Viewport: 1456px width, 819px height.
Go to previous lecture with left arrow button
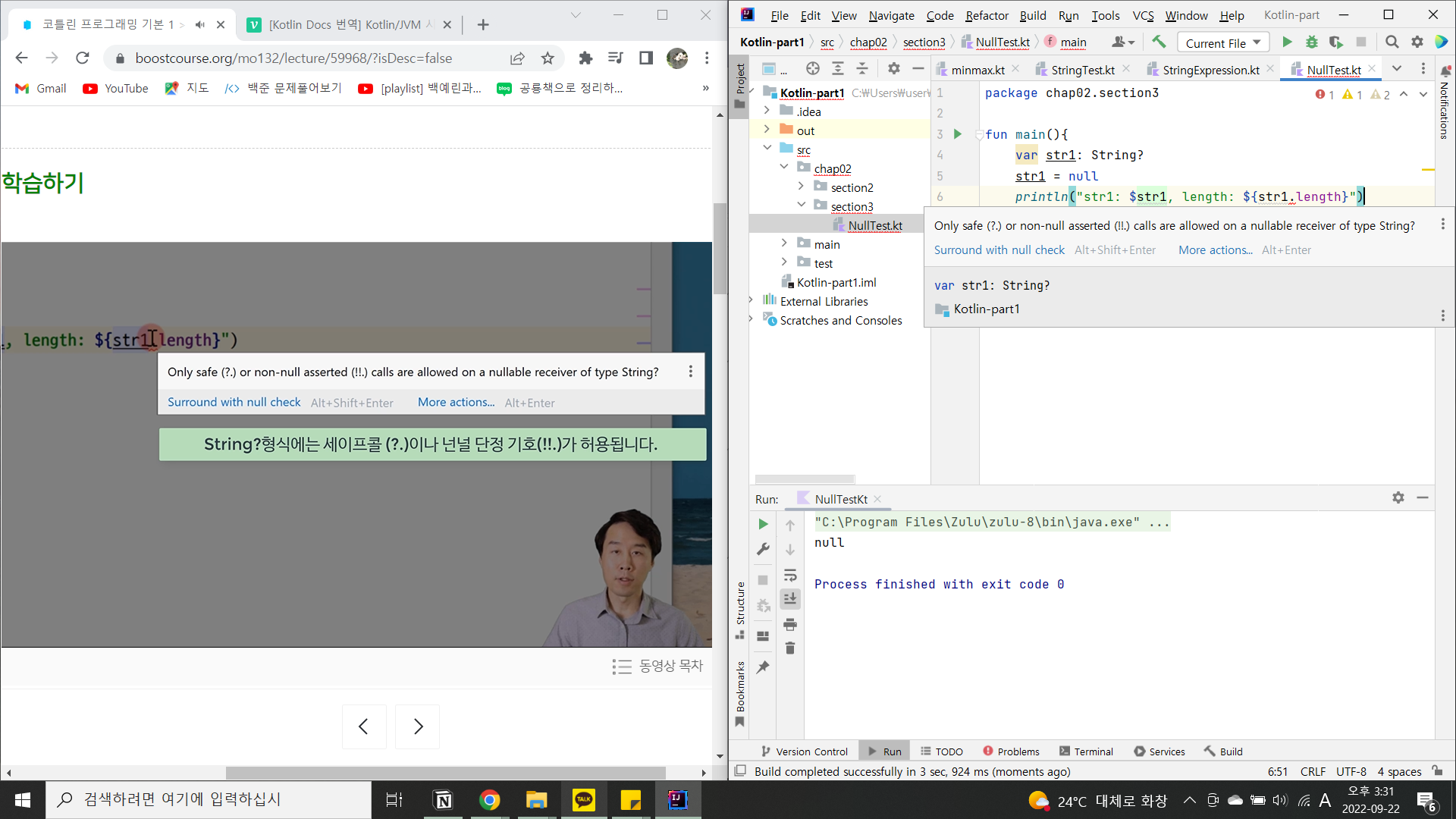364,726
